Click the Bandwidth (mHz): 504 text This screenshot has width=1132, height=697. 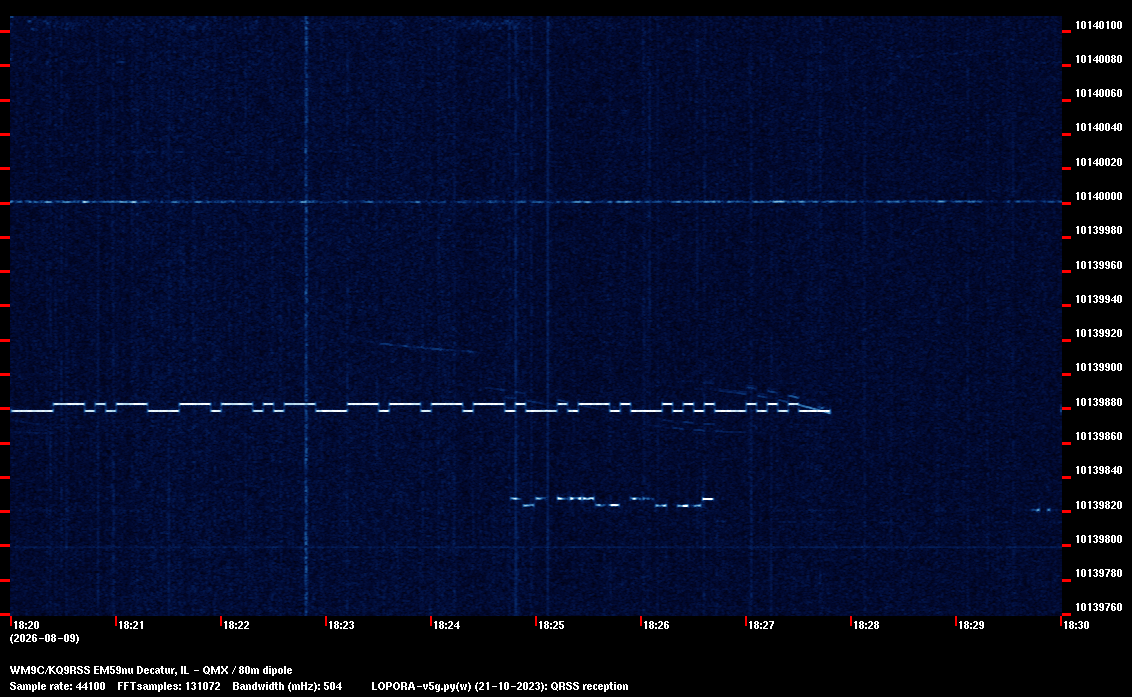tap(287, 686)
